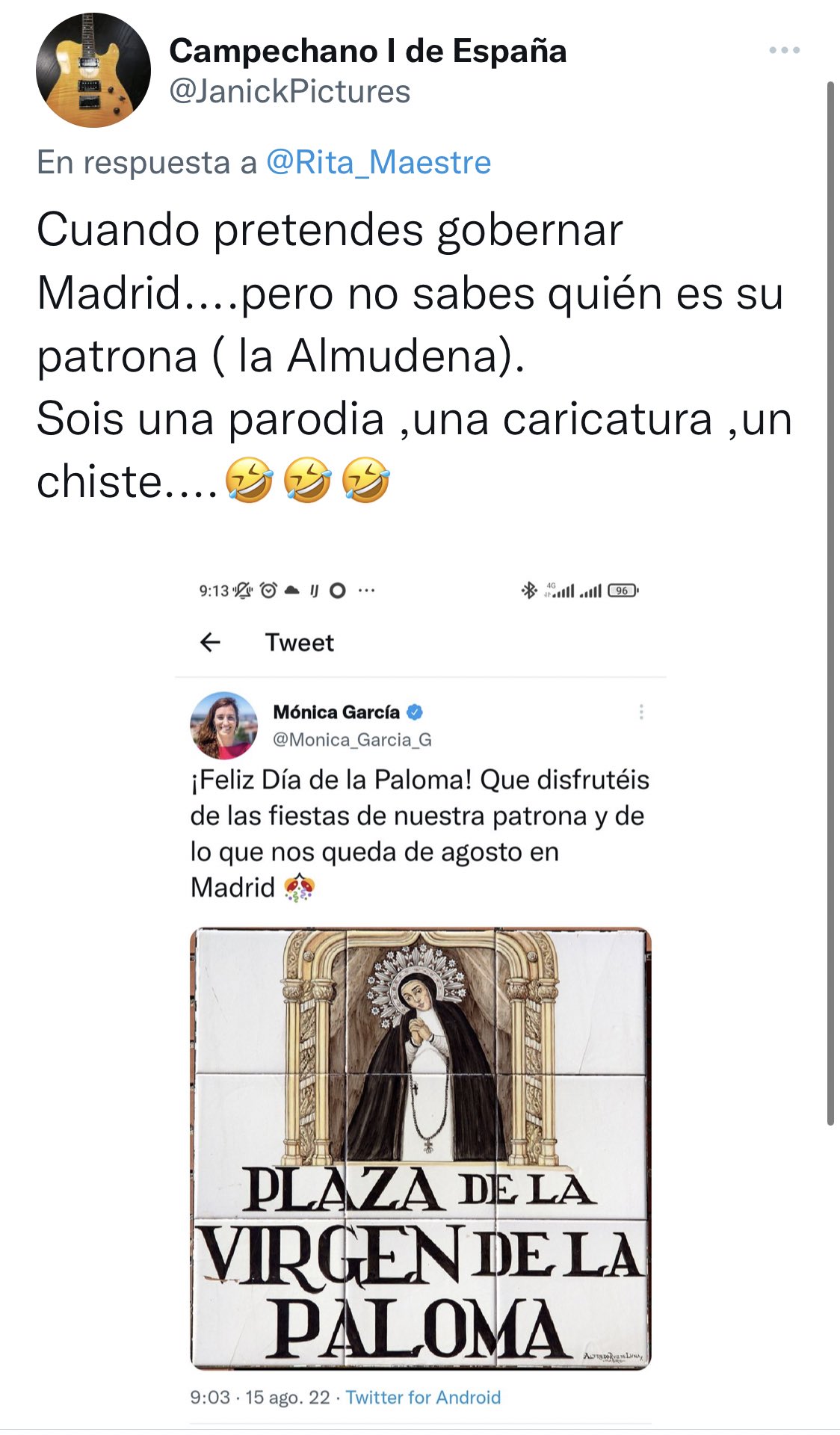Screen dimensions: 840x1435
Task: Tap the @Monica_Garcia_G handle
Action: (352, 740)
